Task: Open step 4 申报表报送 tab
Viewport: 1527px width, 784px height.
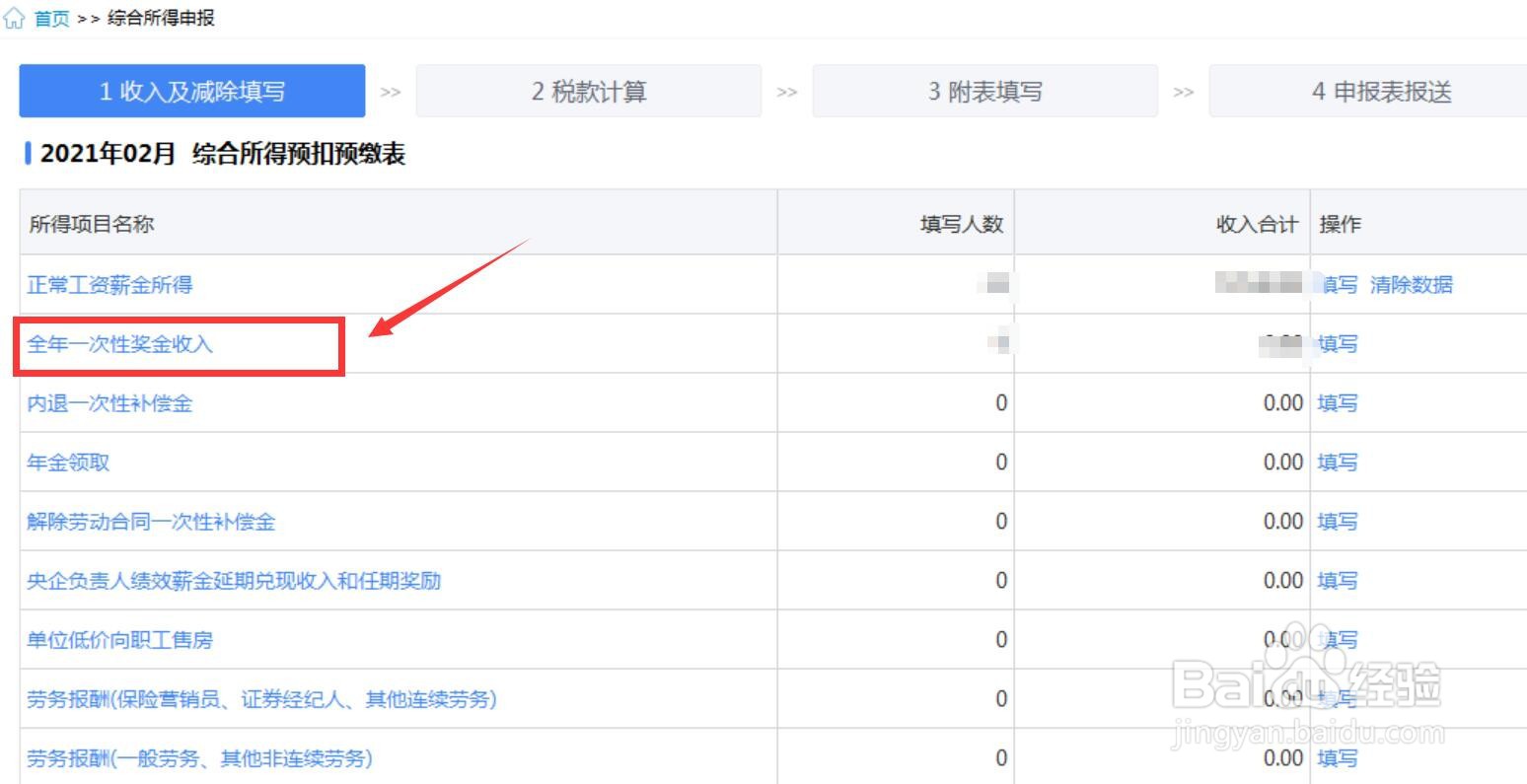Action: click(1368, 92)
